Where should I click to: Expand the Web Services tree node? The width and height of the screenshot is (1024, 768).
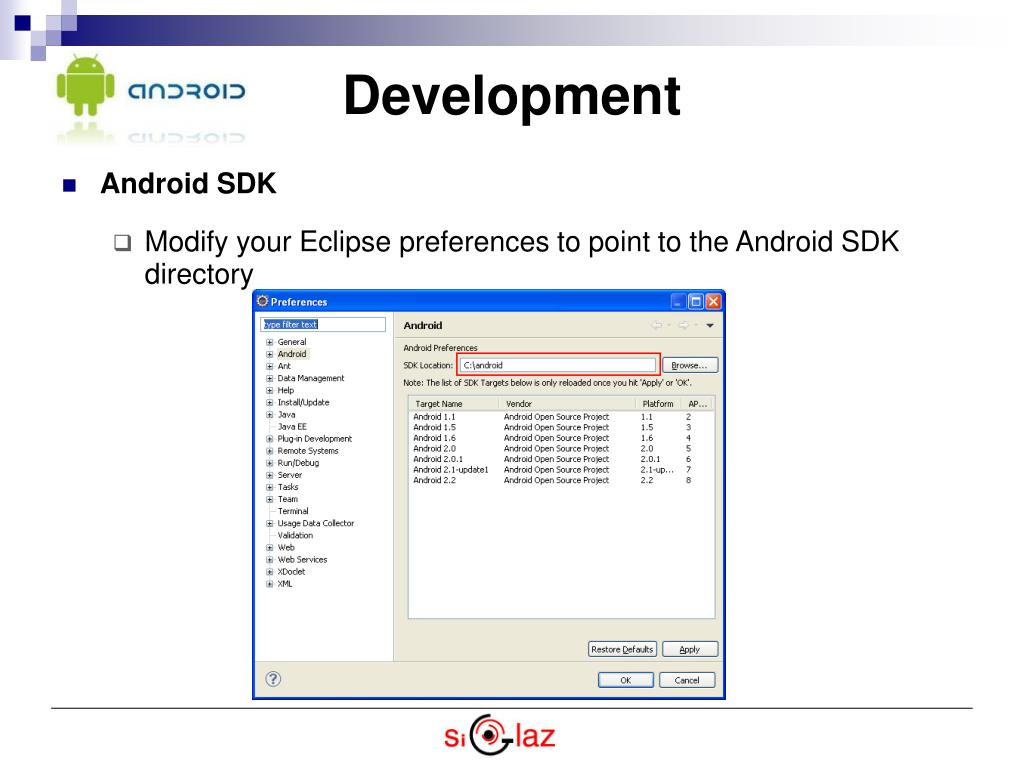pos(270,560)
